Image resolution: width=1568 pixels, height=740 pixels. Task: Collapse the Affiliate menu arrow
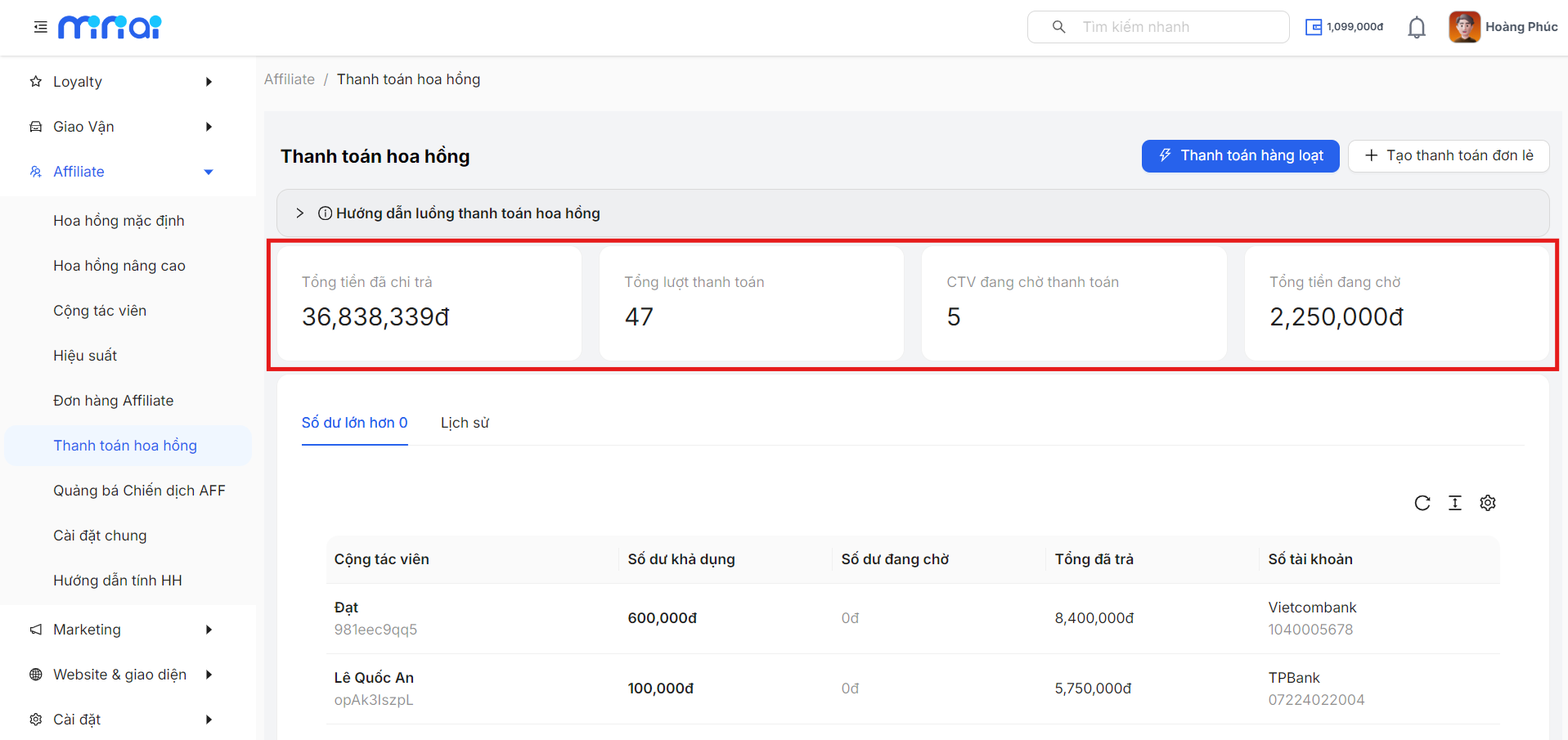coord(209,172)
